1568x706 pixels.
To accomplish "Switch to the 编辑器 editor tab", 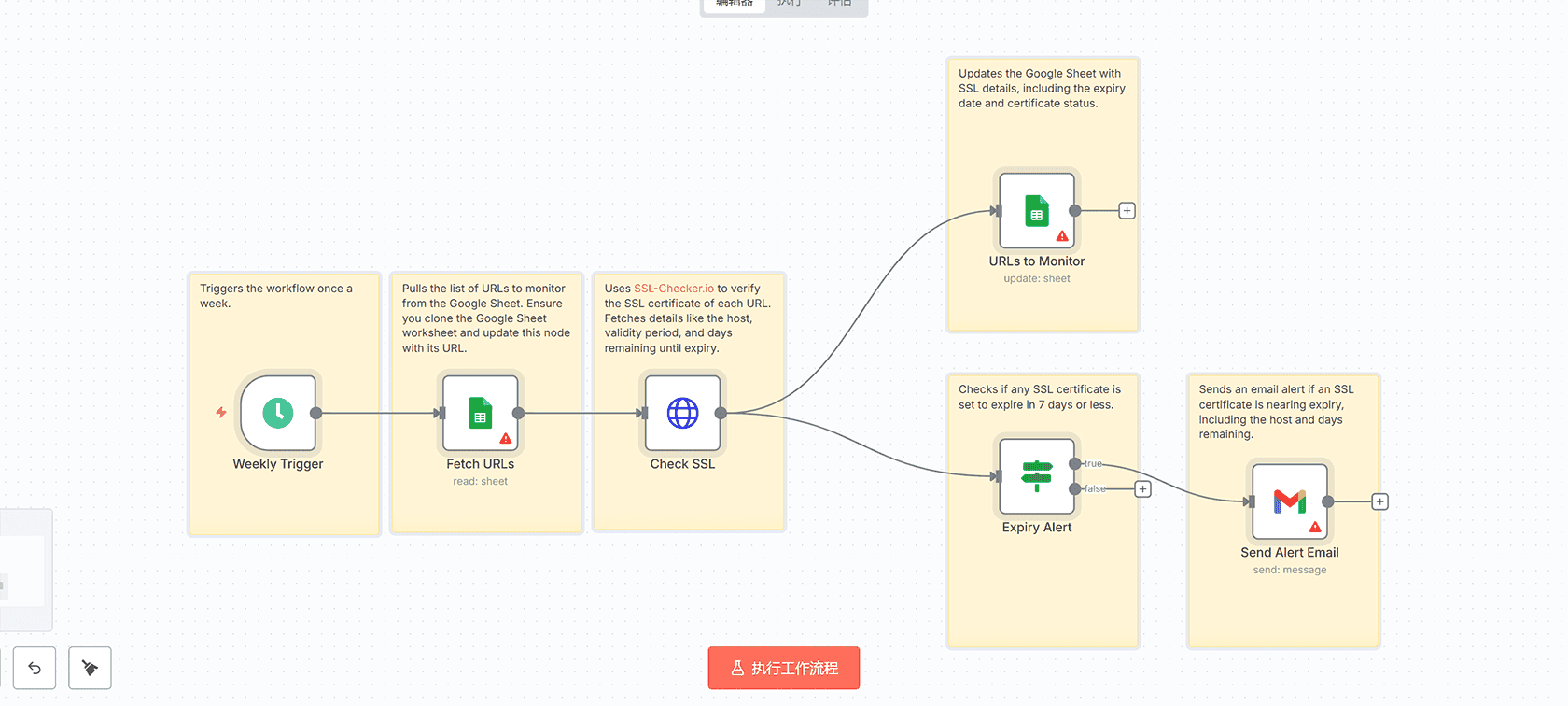I will (x=734, y=4).
